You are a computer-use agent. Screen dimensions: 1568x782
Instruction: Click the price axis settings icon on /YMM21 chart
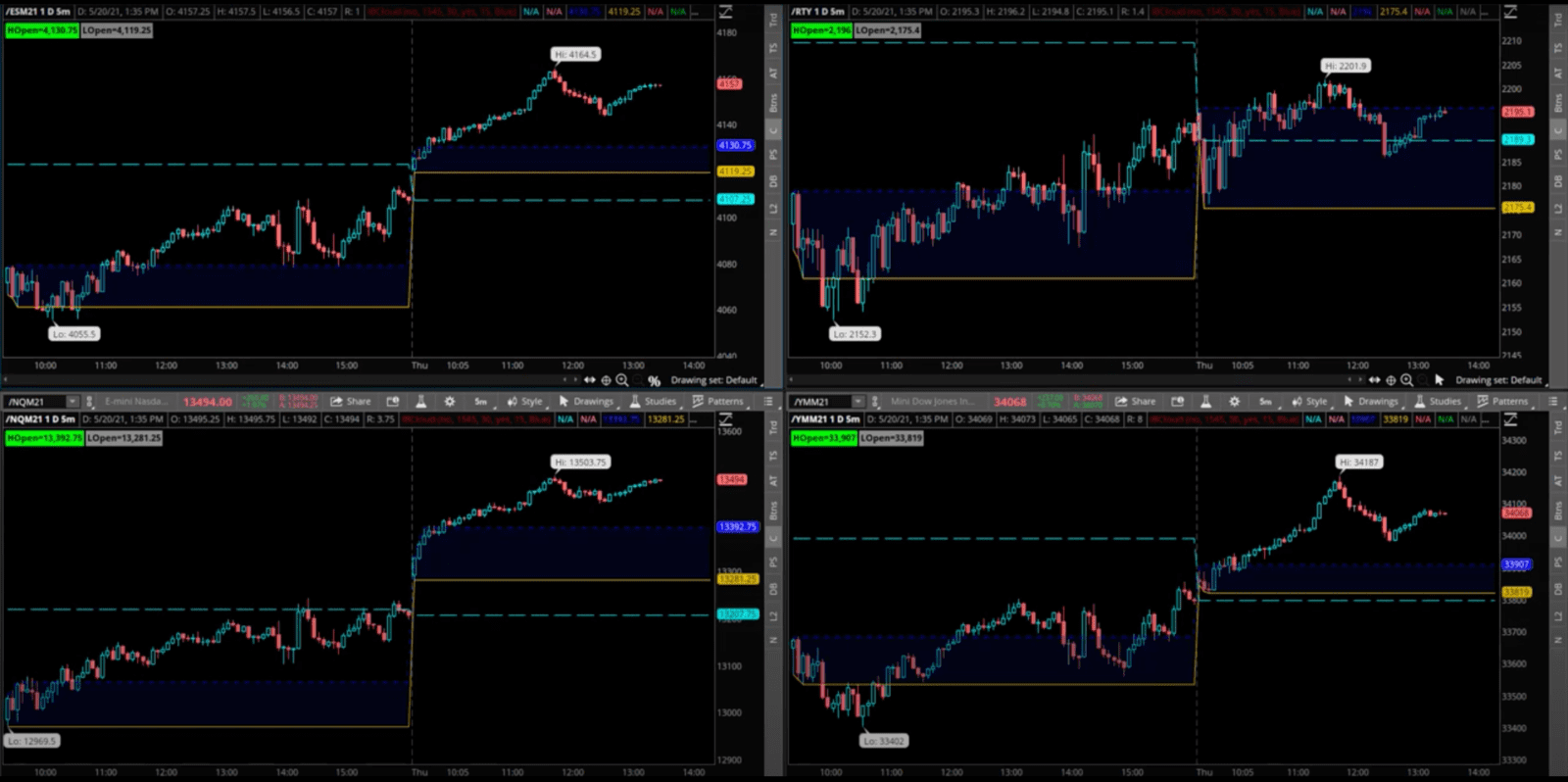pos(1511,419)
